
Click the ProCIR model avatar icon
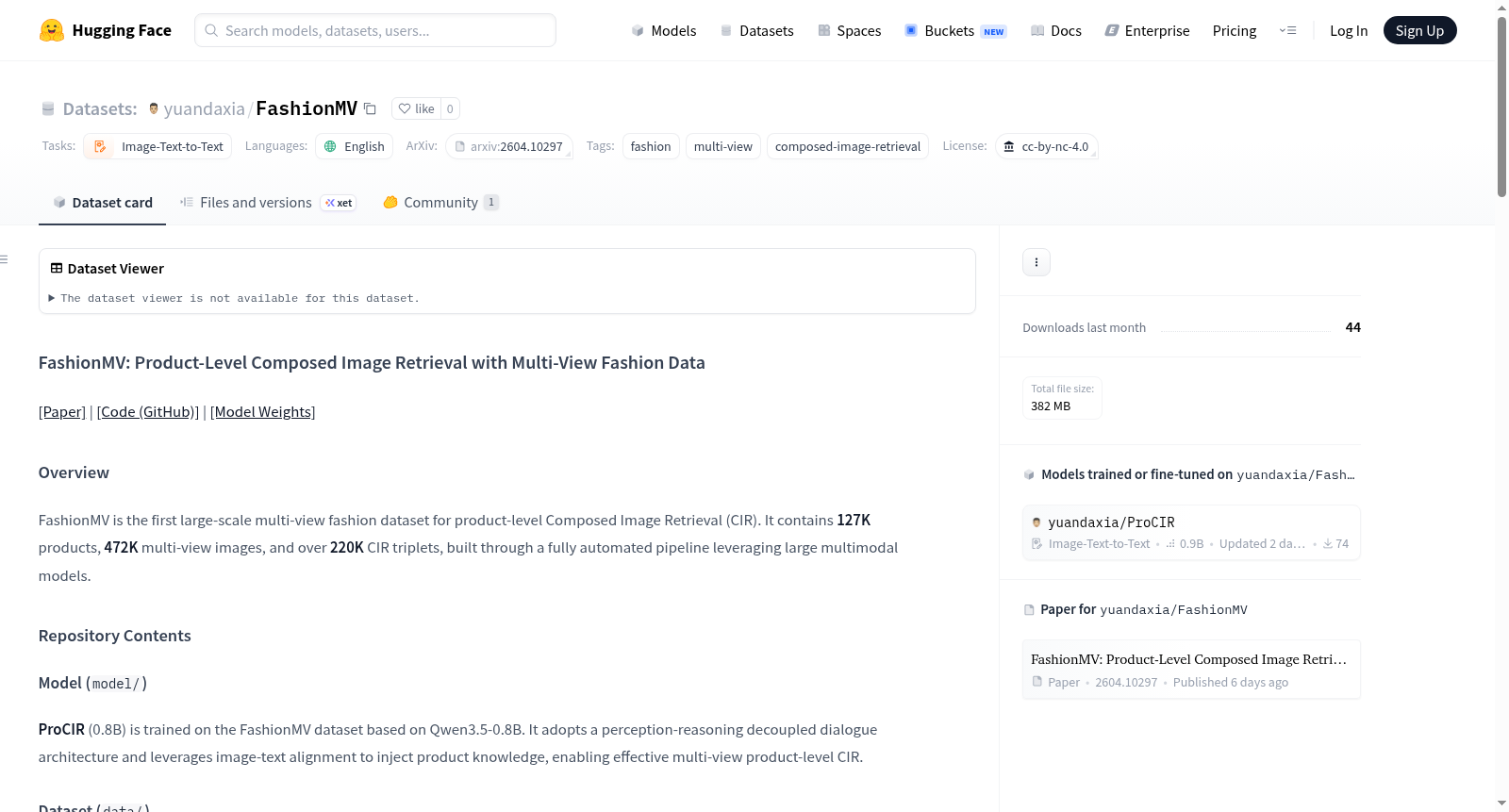point(1036,522)
